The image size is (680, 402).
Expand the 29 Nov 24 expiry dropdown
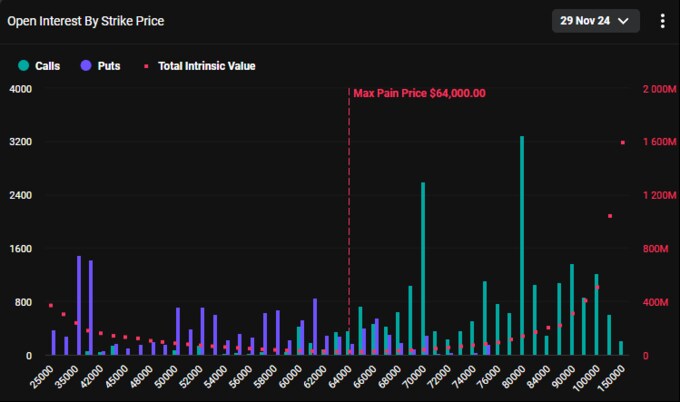595,21
